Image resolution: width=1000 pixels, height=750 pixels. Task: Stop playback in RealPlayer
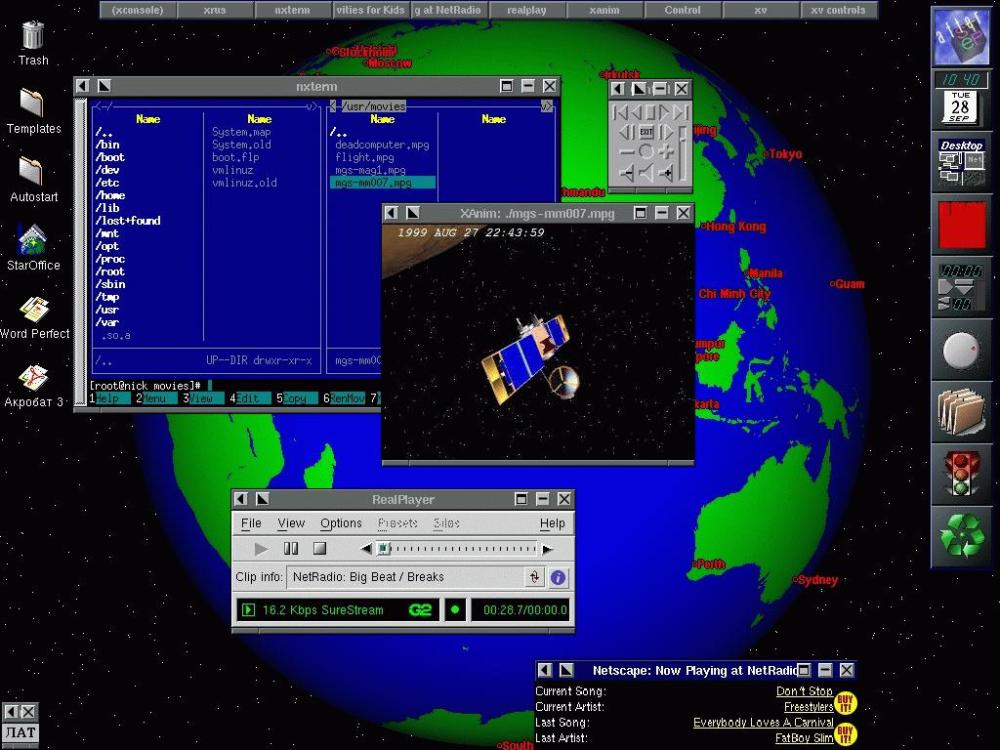(x=320, y=548)
